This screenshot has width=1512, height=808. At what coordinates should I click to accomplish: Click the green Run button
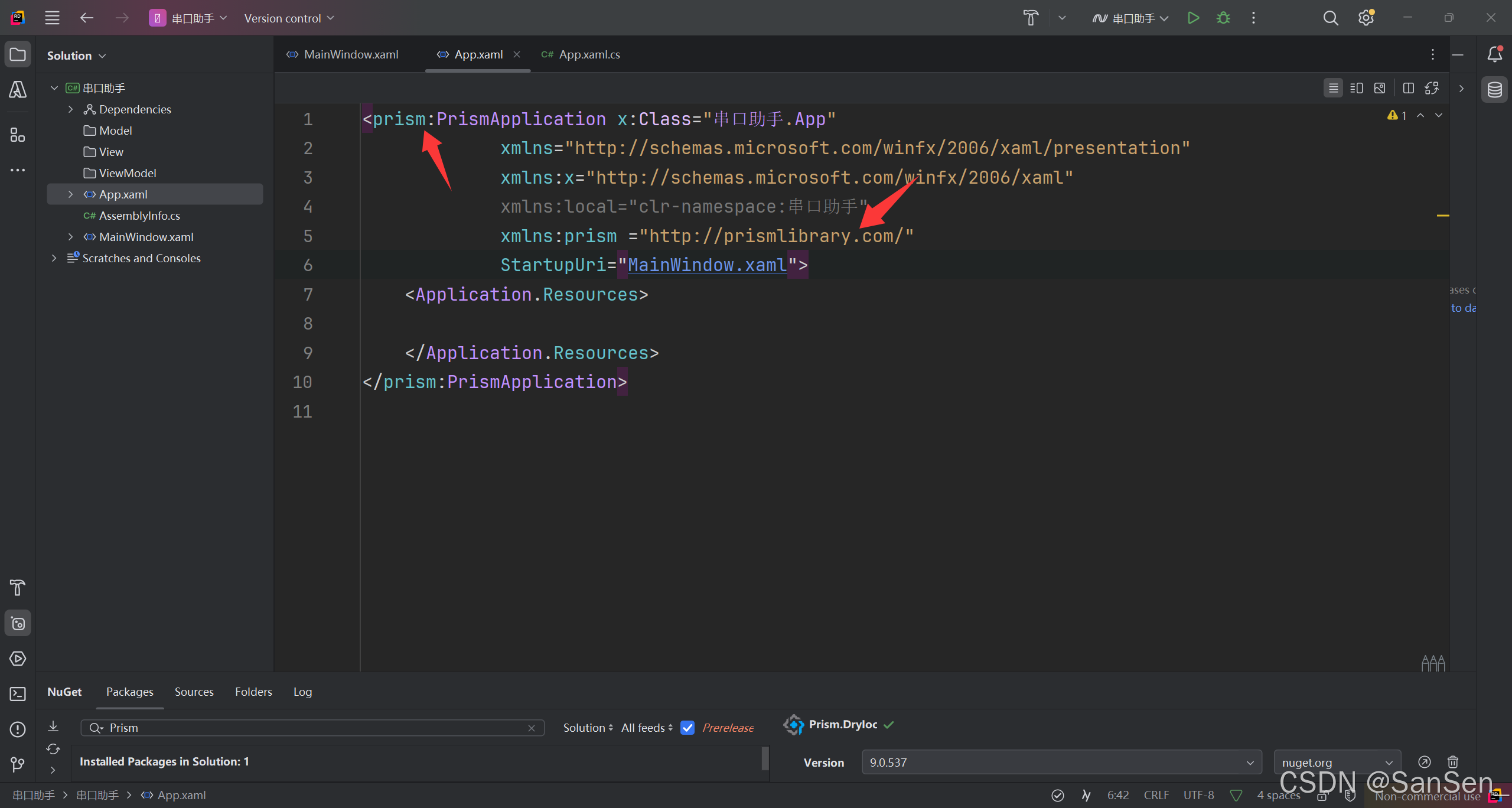coord(1193,18)
